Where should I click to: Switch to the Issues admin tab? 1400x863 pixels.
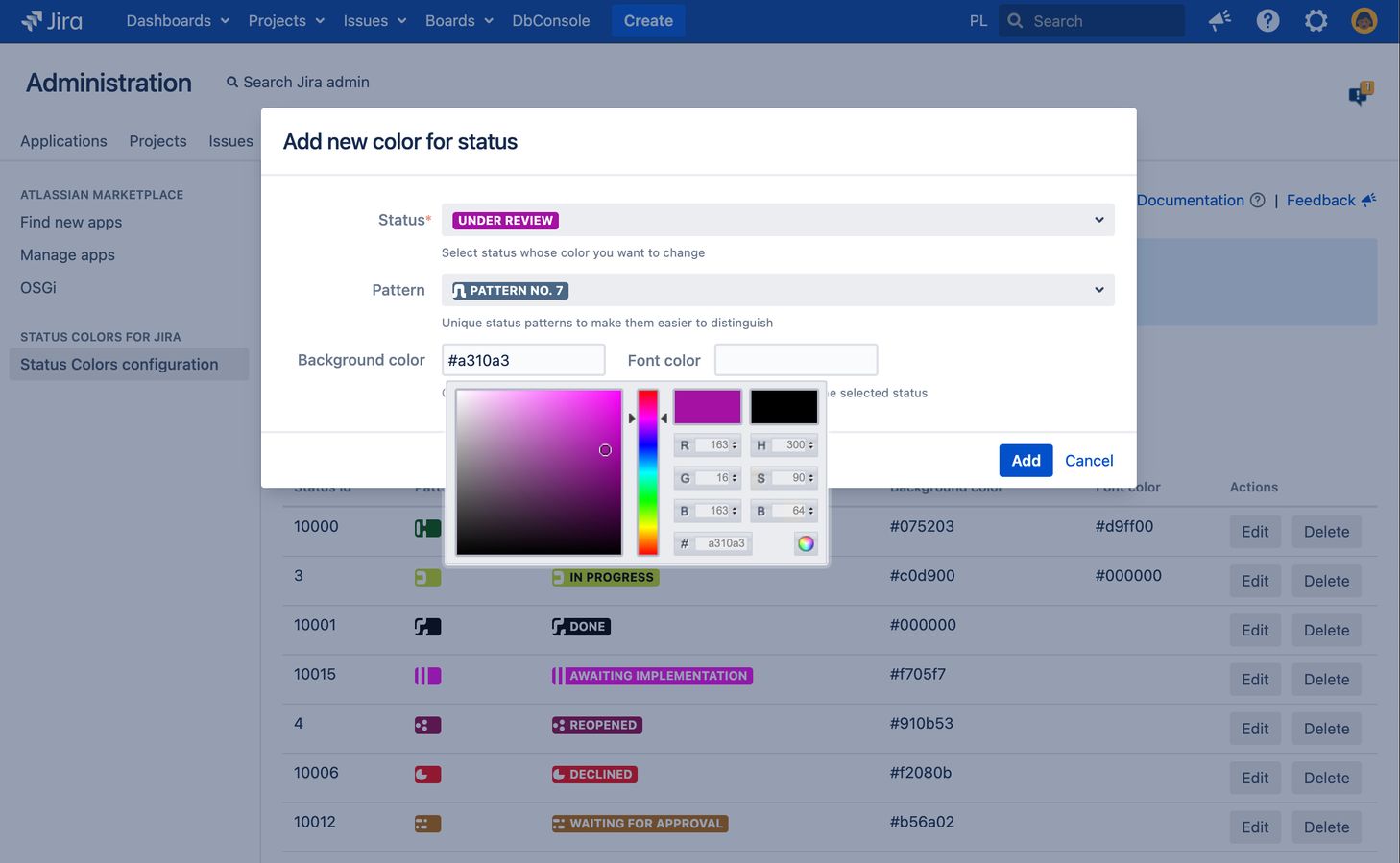pos(230,141)
